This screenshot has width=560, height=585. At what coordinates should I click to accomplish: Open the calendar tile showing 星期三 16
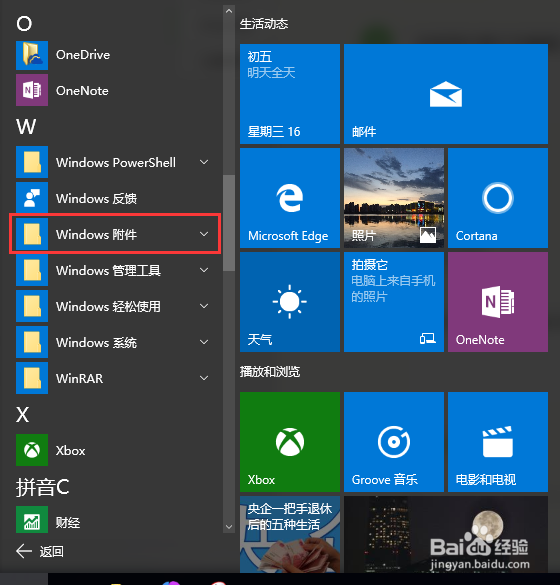click(x=290, y=94)
